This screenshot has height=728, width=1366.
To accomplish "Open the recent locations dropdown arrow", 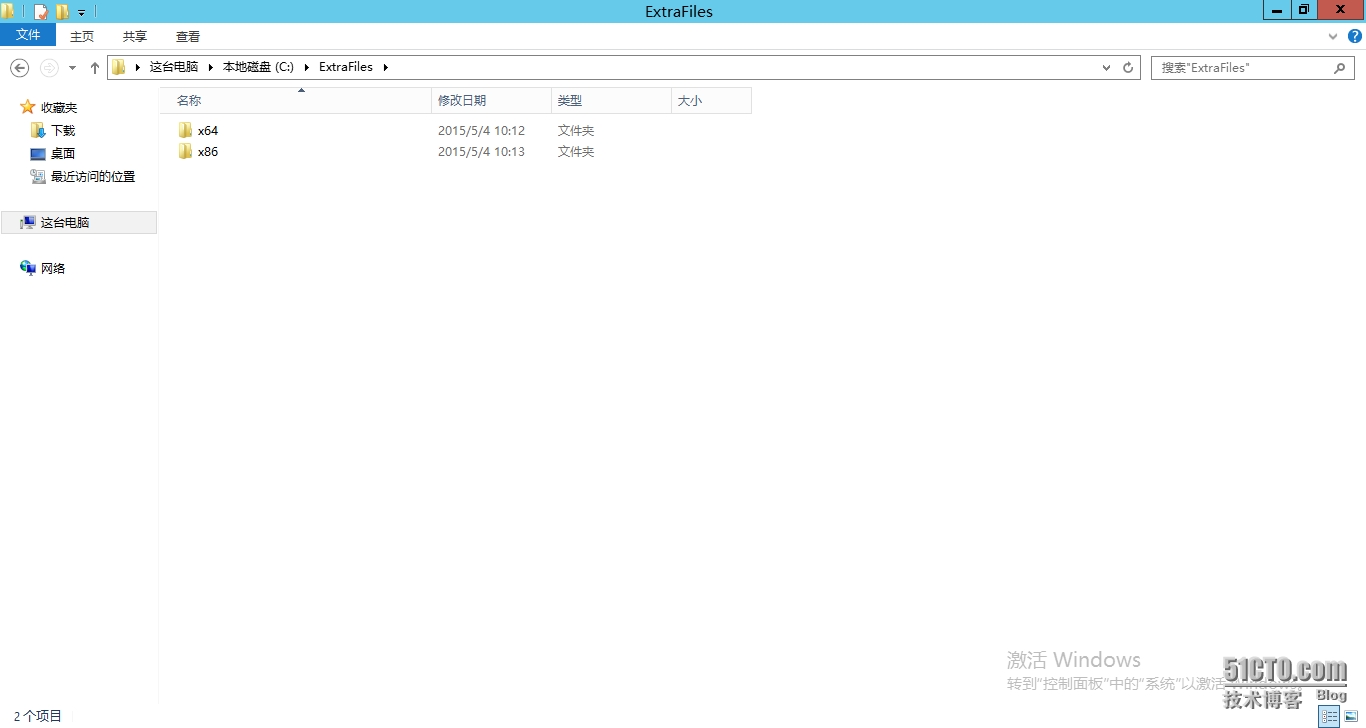I will click(72, 68).
